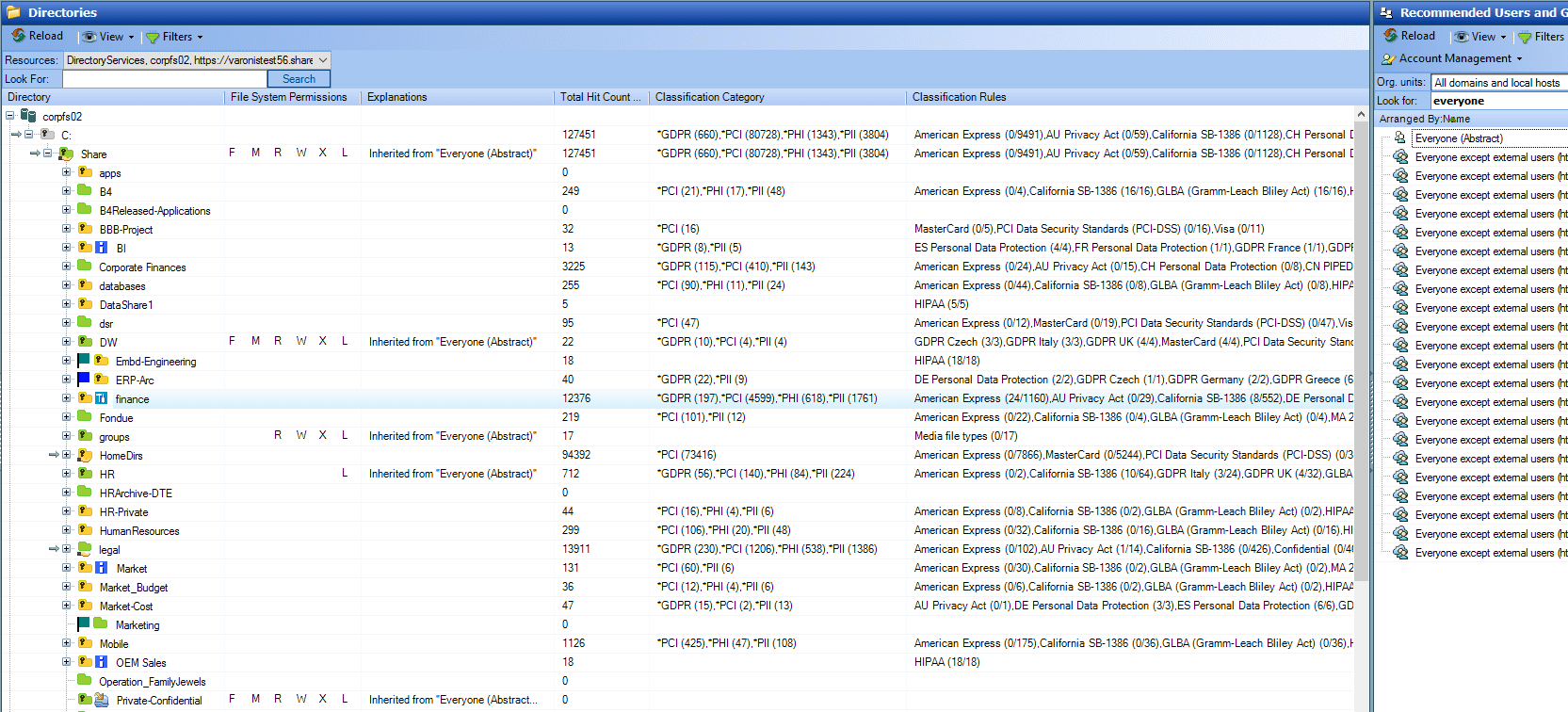Click the teal flag beside Embd-Engineering

(84, 361)
